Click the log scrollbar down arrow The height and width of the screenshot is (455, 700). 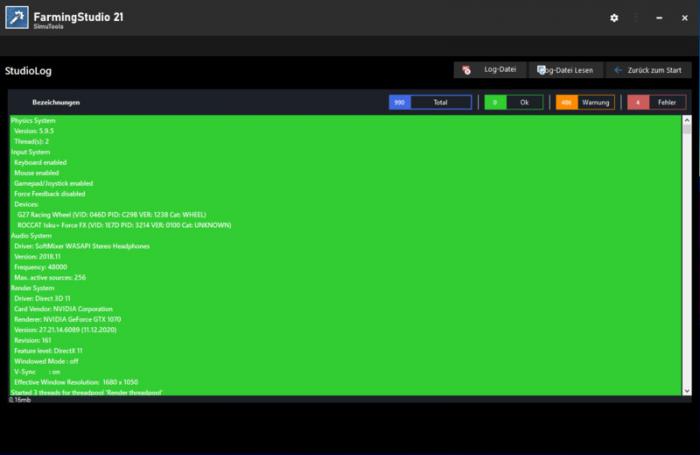click(687, 390)
